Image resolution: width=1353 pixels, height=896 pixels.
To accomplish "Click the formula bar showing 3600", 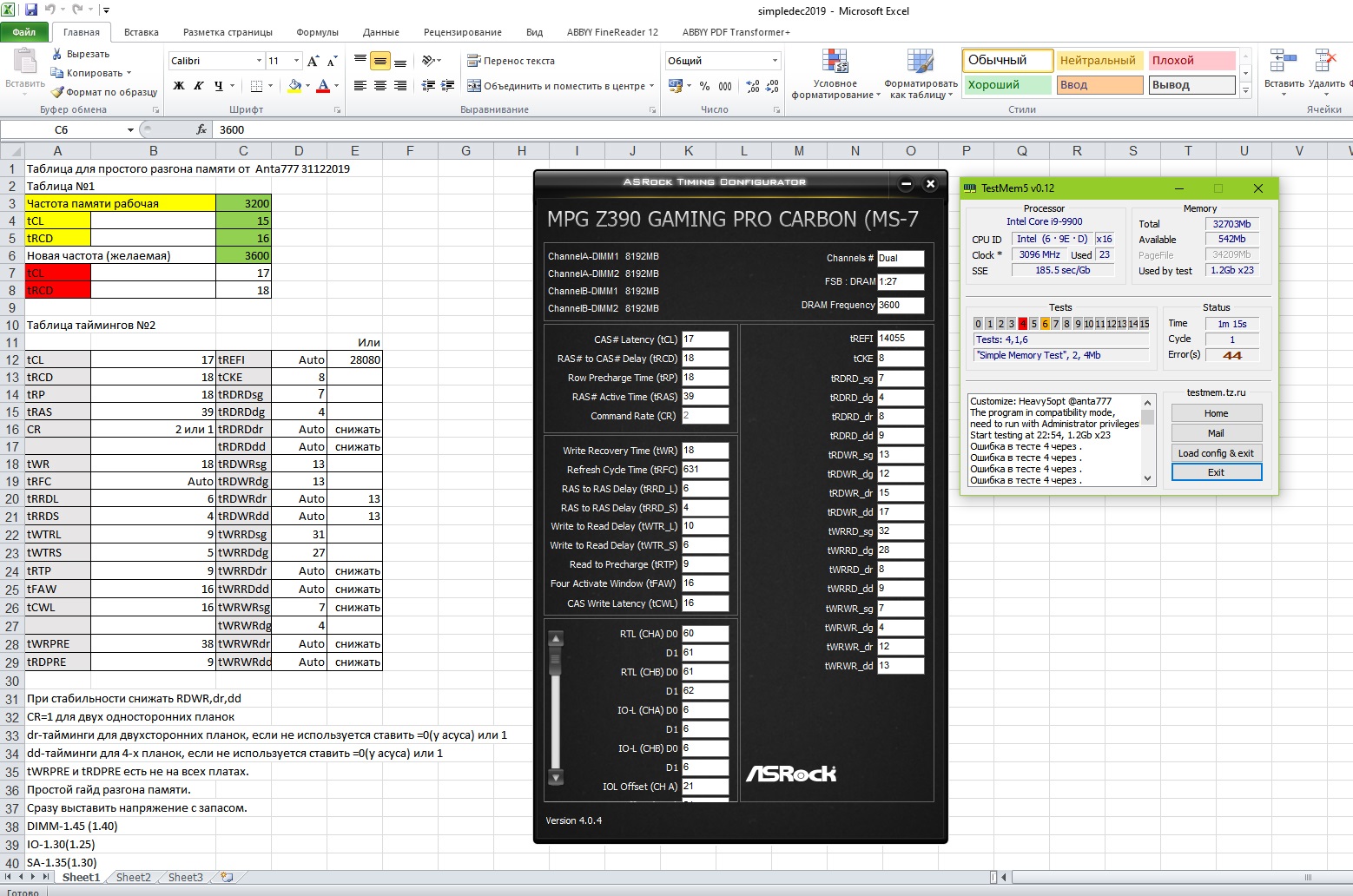I will click(782, 129).
